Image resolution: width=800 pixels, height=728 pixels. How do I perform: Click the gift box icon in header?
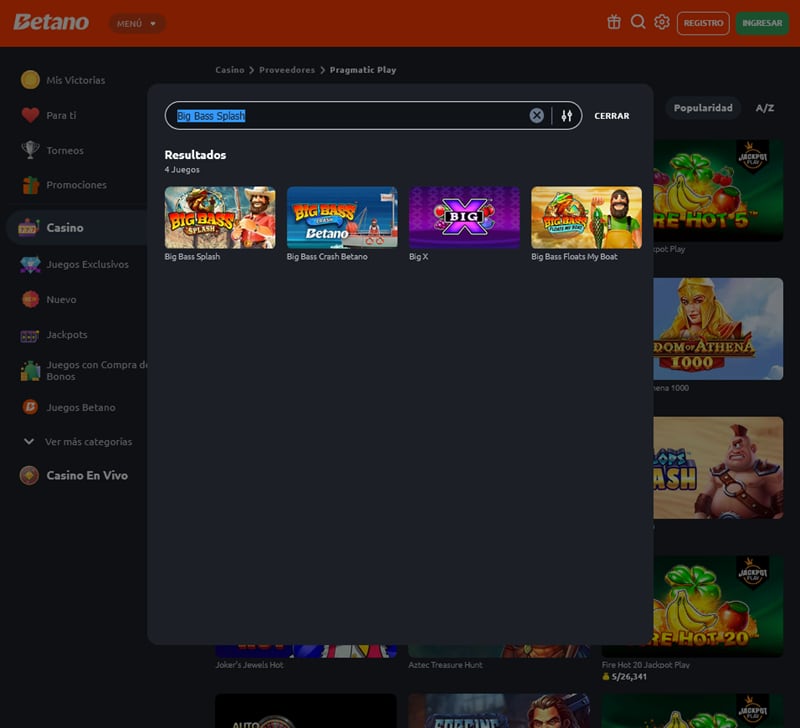614,22
